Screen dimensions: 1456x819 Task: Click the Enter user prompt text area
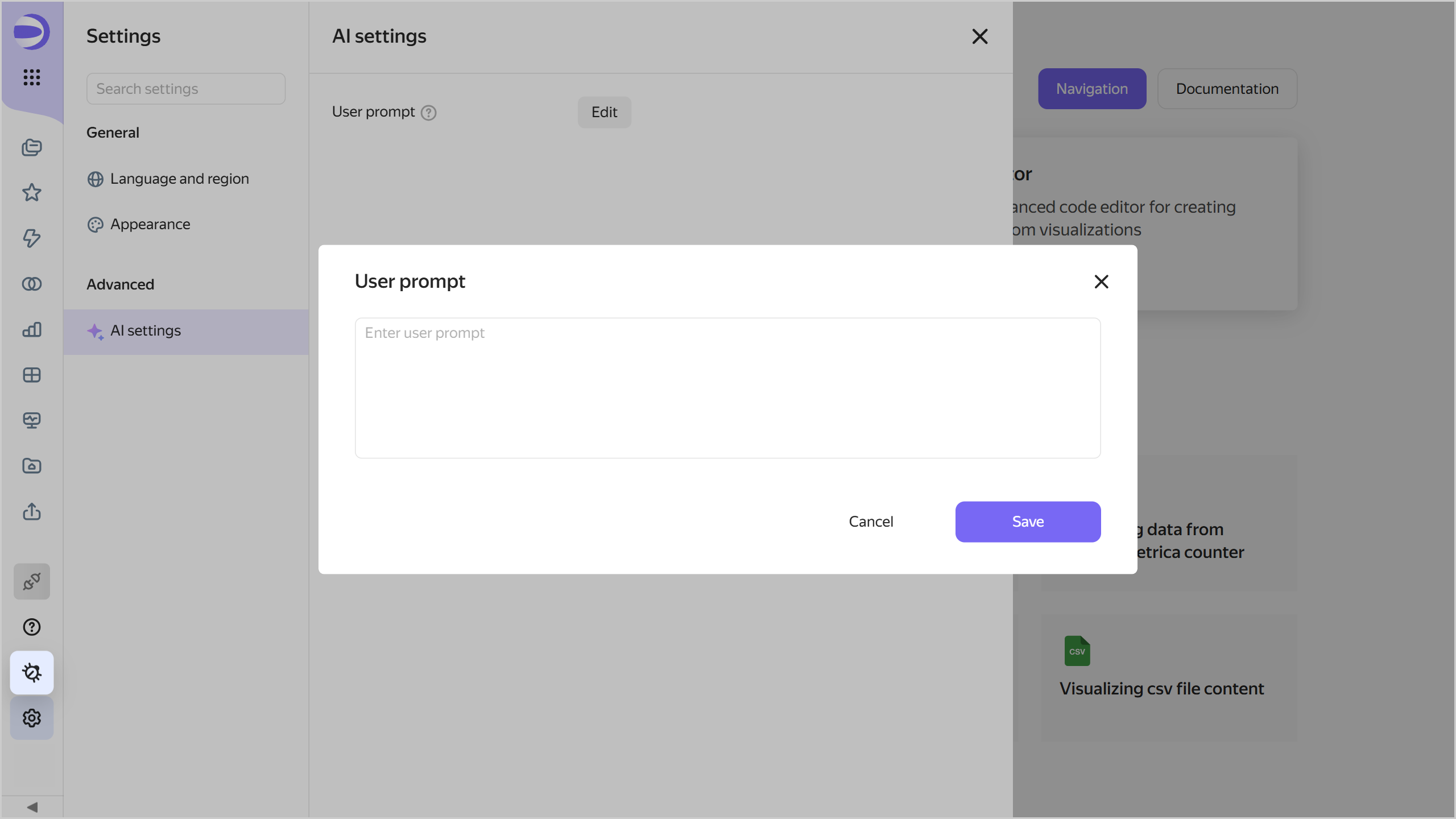[727, 388]
